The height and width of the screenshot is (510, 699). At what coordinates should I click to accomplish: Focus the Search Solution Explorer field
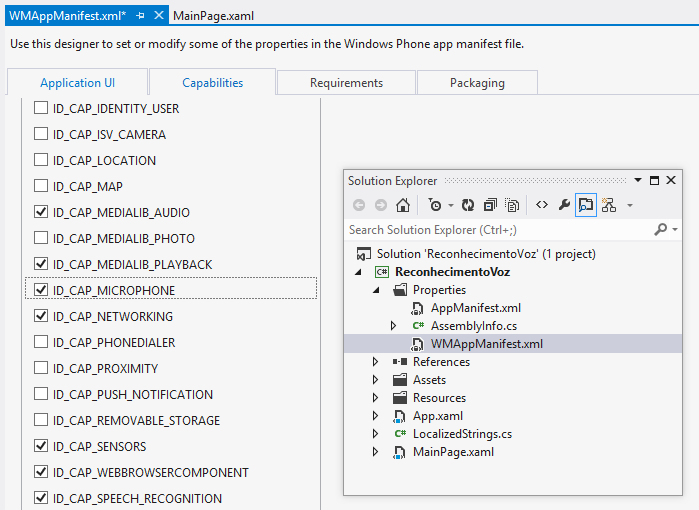(x=499, y=230)
